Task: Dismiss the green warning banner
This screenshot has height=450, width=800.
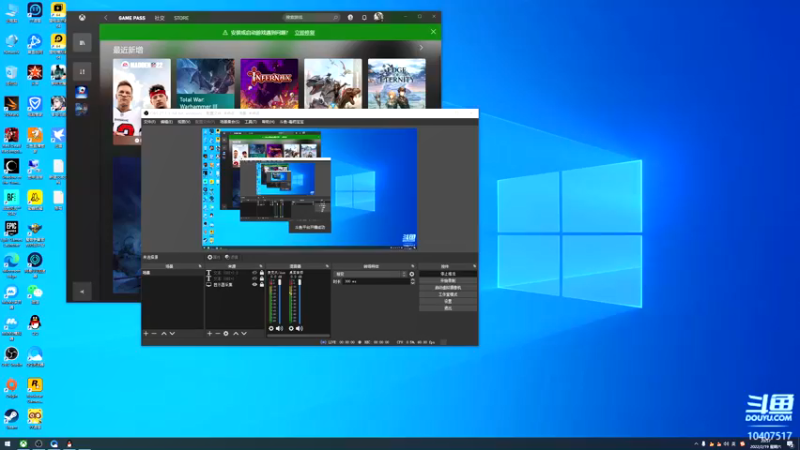Action: pos(433,32)
